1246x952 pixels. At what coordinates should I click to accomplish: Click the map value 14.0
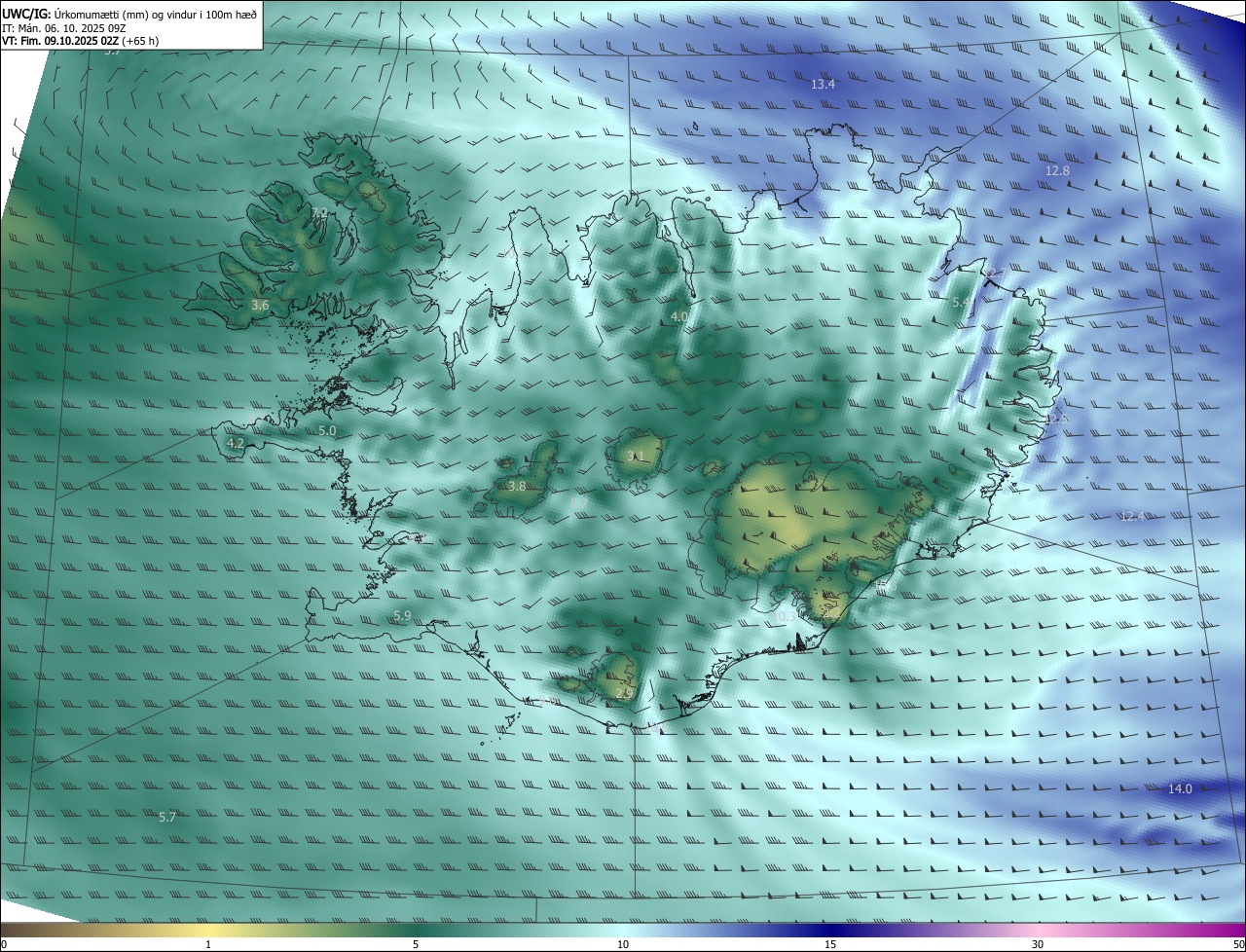[1180, 789]
